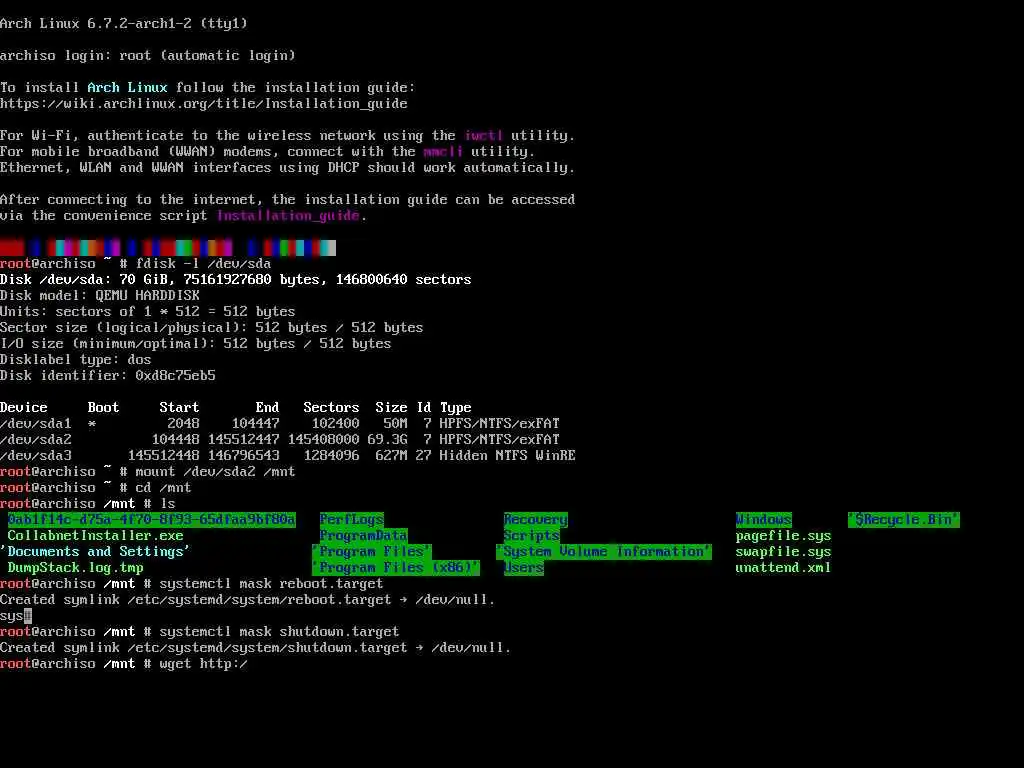Select the 'iwctl' utility text
1024x768 pixels.
pos(483,135)
